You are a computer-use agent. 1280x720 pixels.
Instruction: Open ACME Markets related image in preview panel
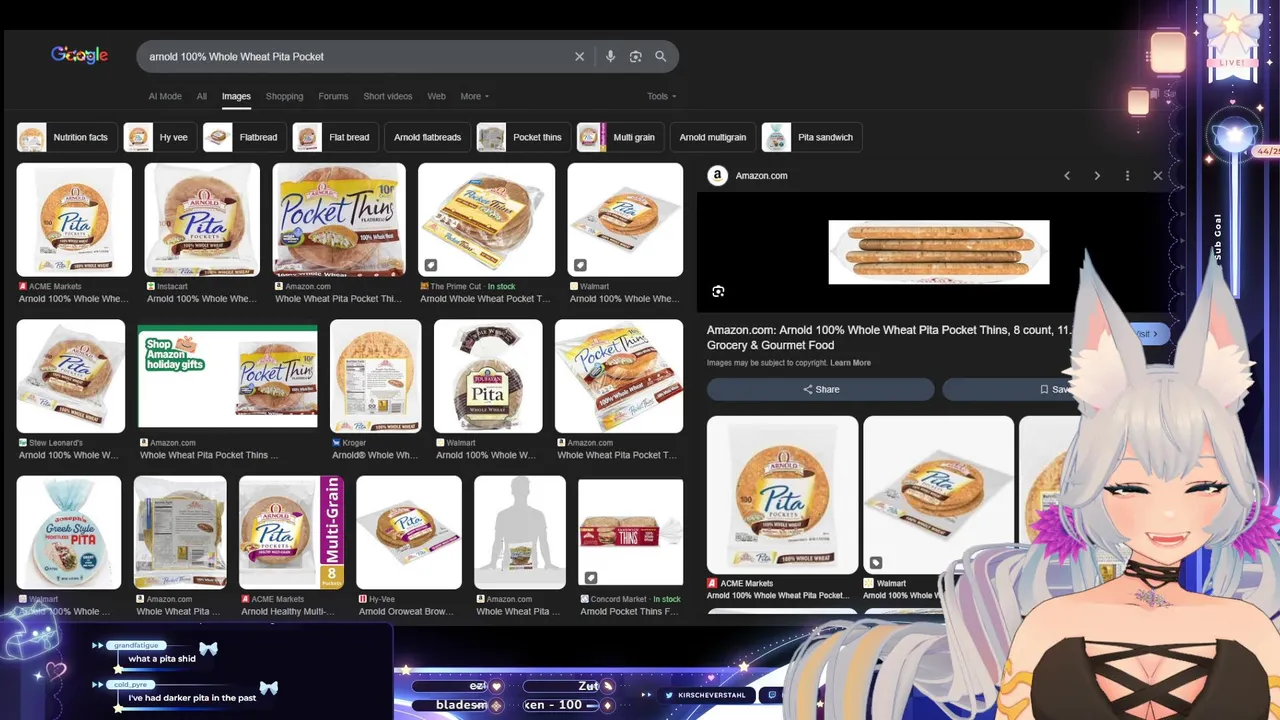[x=782, y=495]
